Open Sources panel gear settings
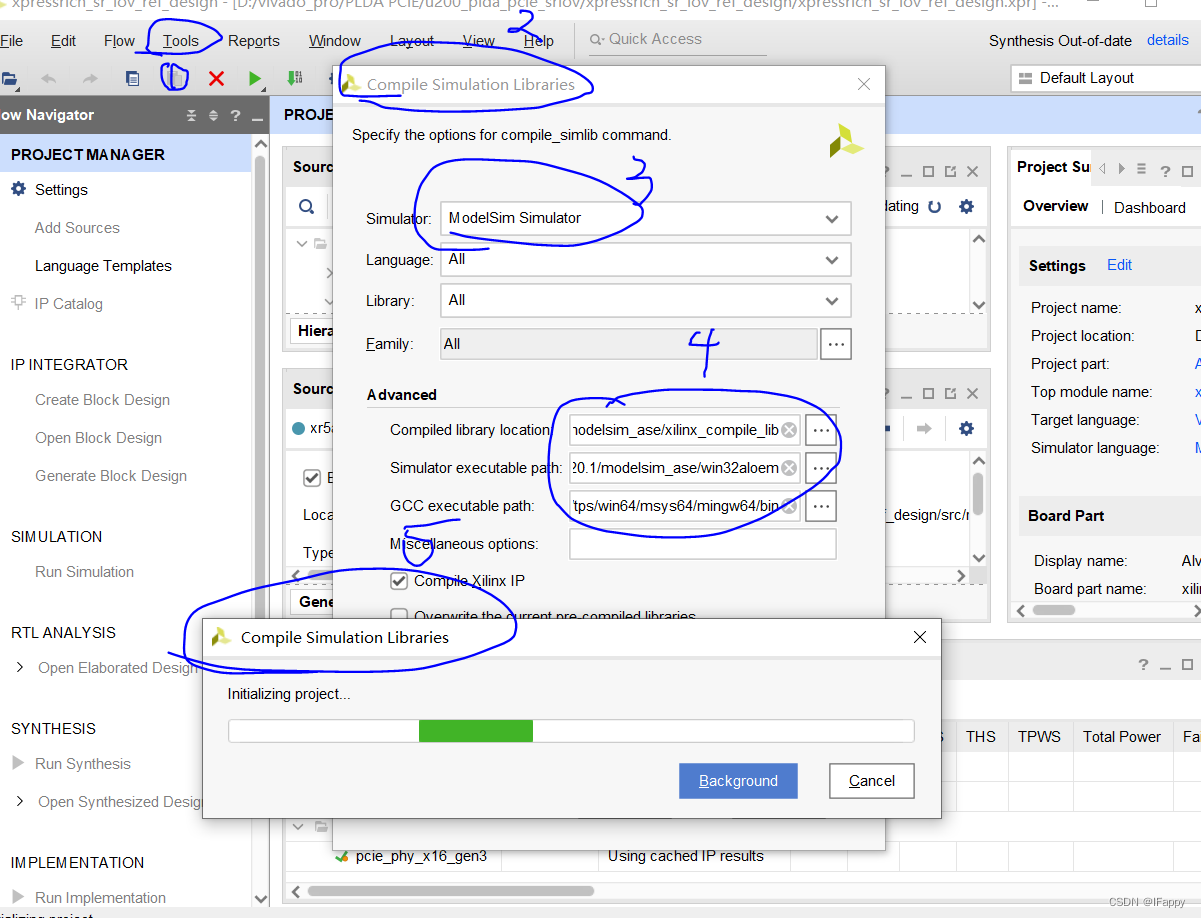Image resolution: width=1201 pixels, height=918 pixels. point(966,207)
